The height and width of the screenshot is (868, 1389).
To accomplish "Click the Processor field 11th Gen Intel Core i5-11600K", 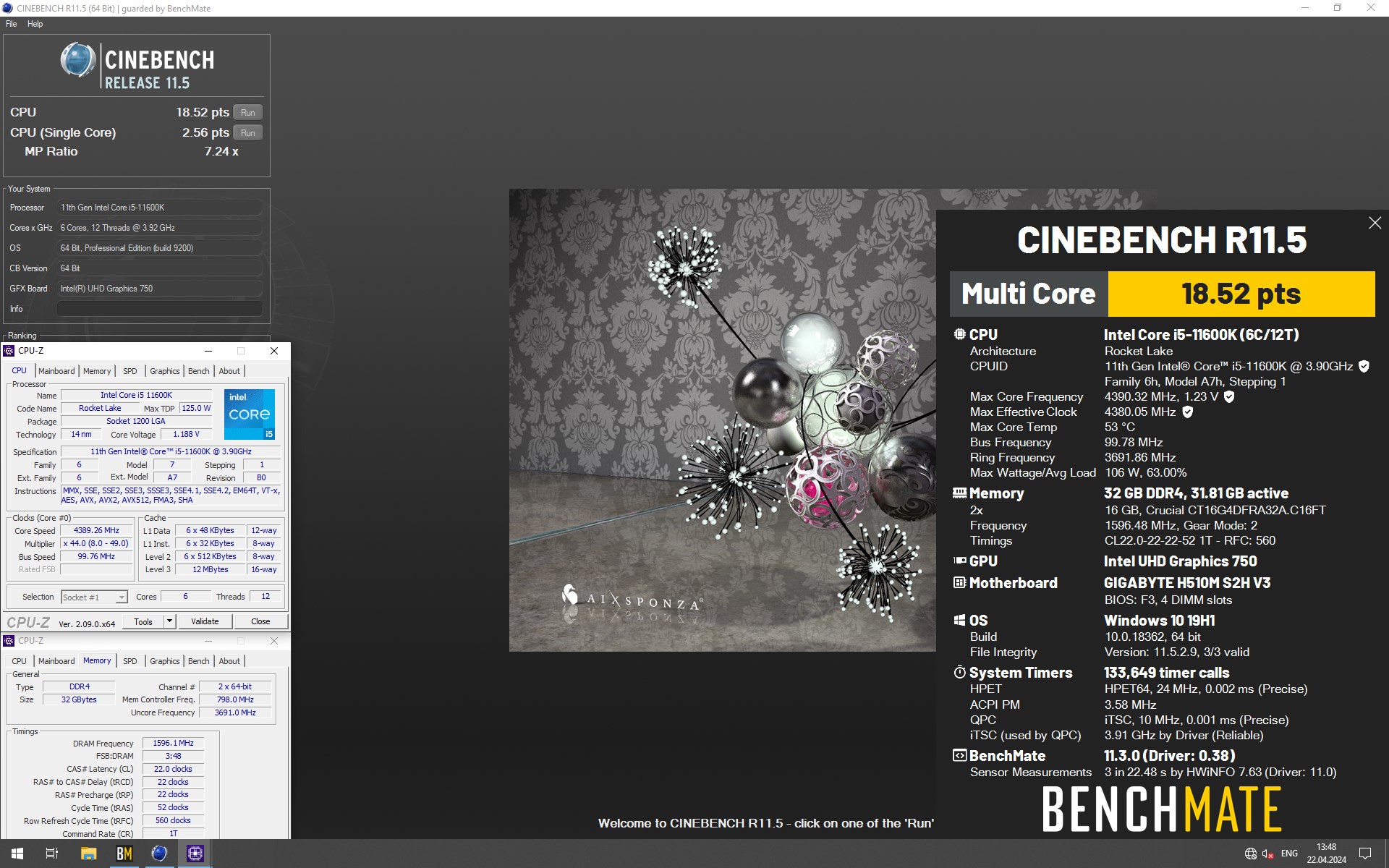I will 159,208.
